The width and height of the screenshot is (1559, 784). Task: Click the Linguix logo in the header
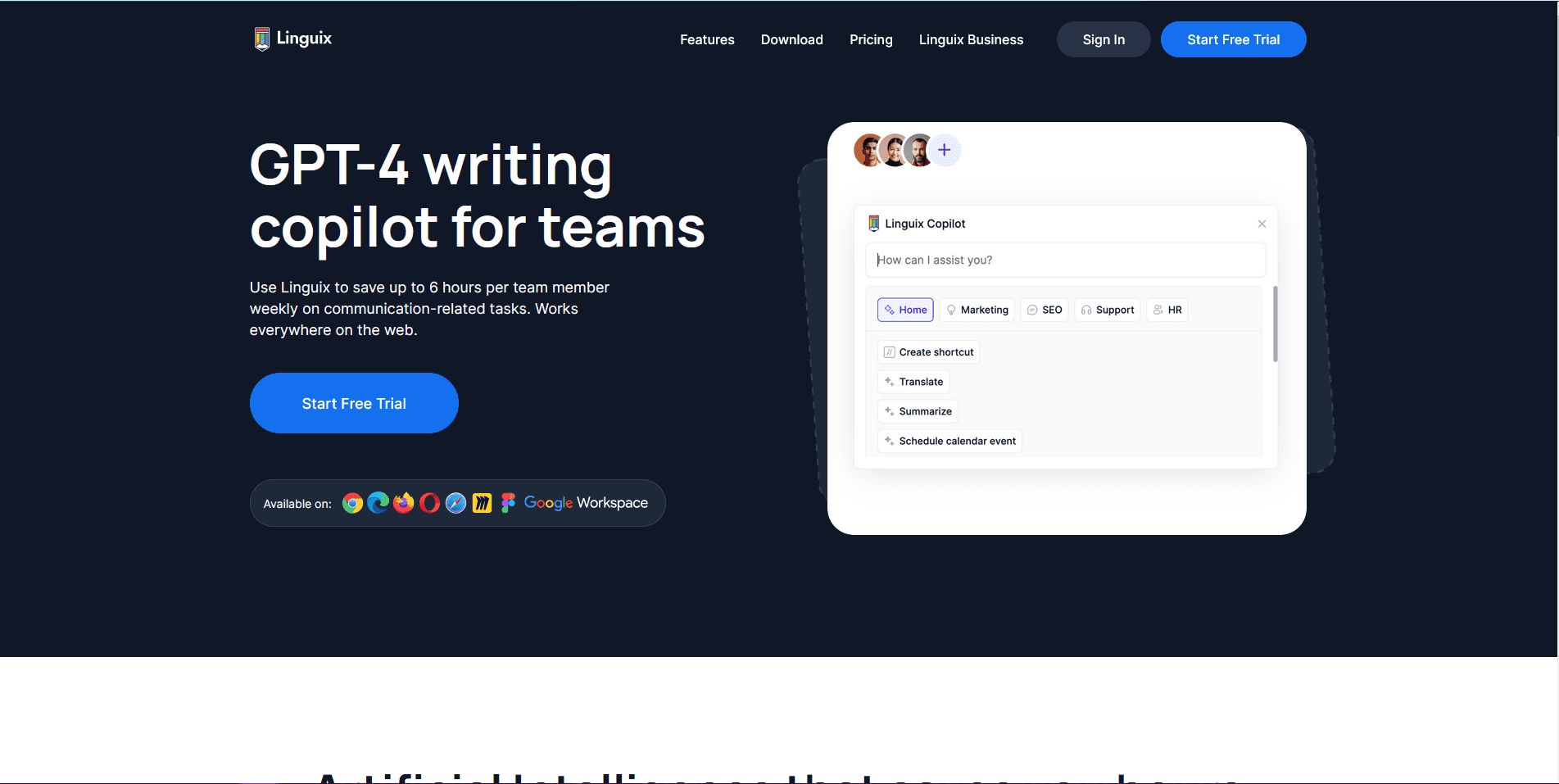pyautogui.click(x=292, y=39)
